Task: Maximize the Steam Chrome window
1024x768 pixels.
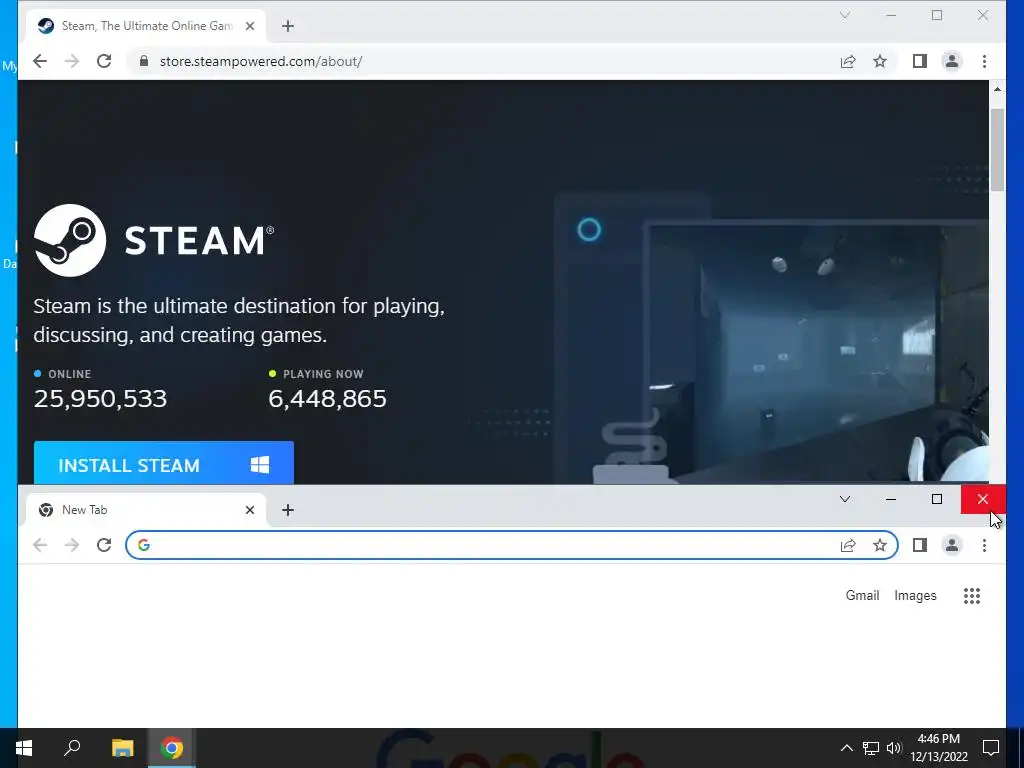Action: click(x=937, y=15)
